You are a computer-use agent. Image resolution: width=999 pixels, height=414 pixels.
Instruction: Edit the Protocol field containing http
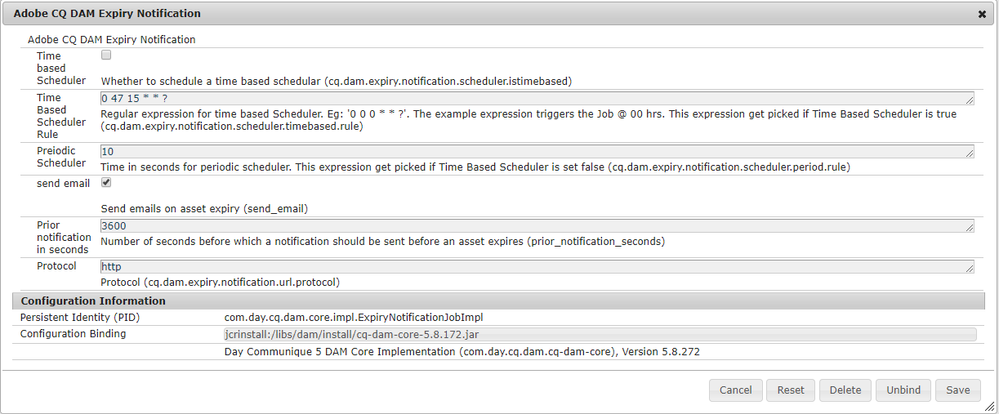[537, 267]
